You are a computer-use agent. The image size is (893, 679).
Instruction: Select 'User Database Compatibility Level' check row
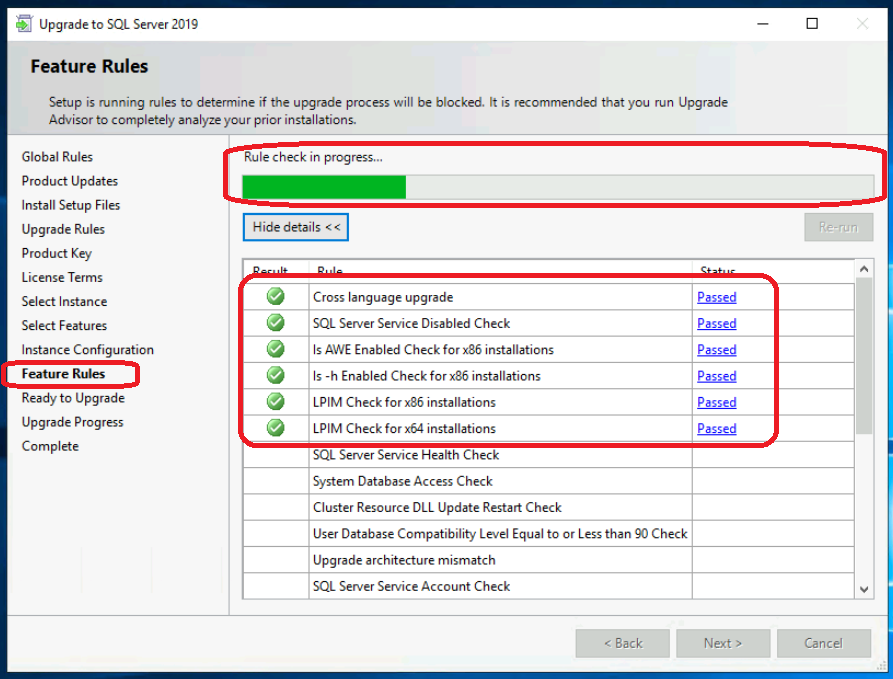pos(548,534)
